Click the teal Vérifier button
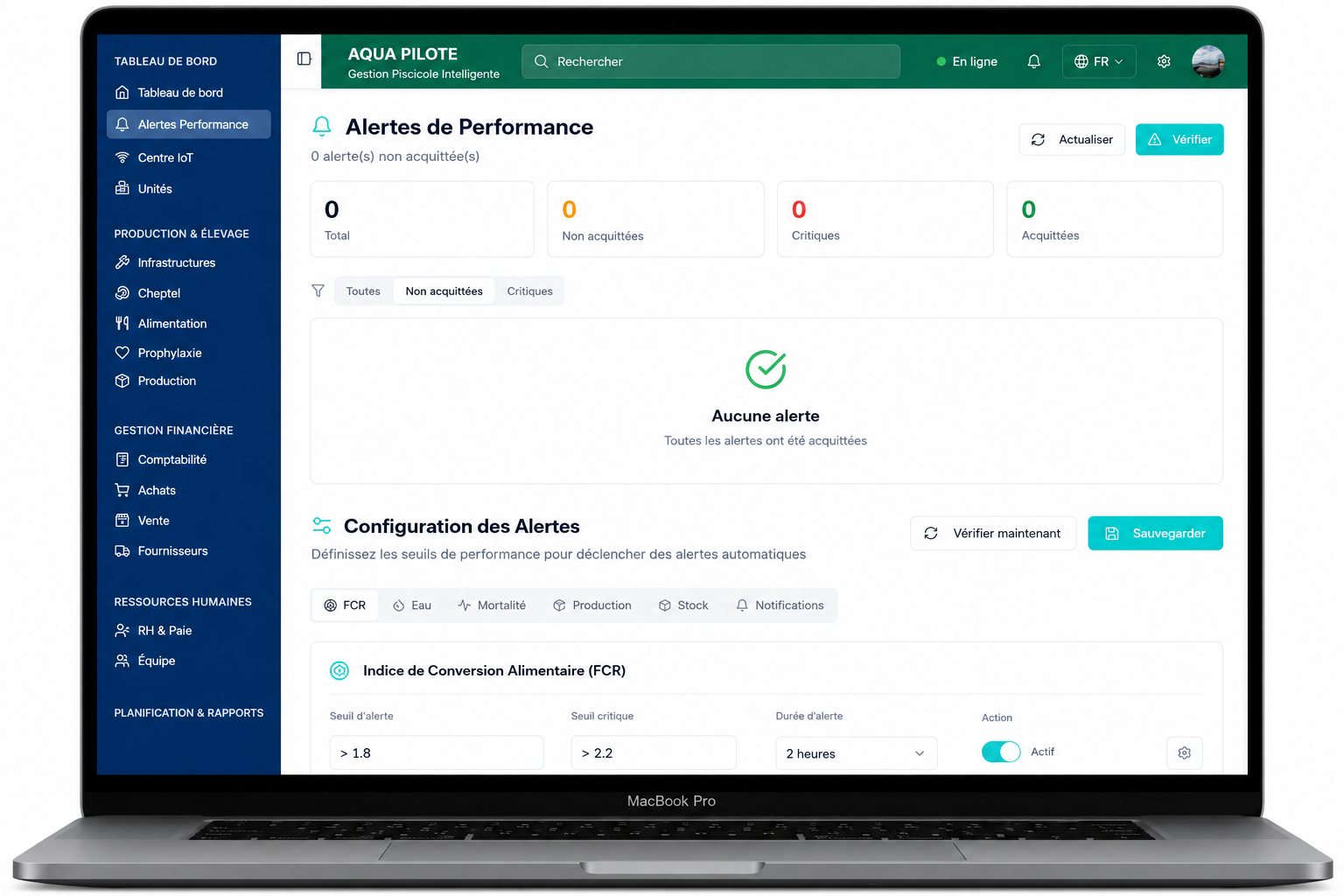 point(1179,139)
